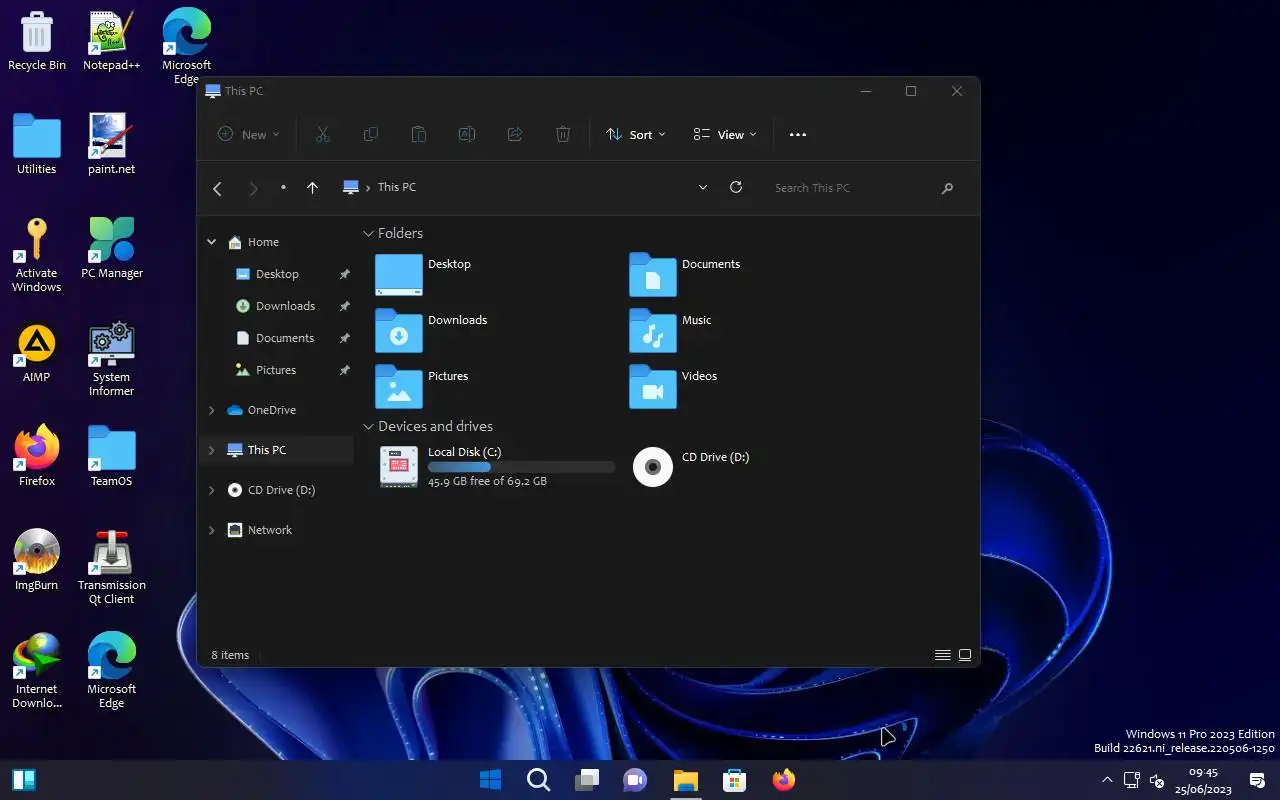Switch to details view layout icon
The height and width of the screenshot is (800, 1280).
click(x=942, y=655)
